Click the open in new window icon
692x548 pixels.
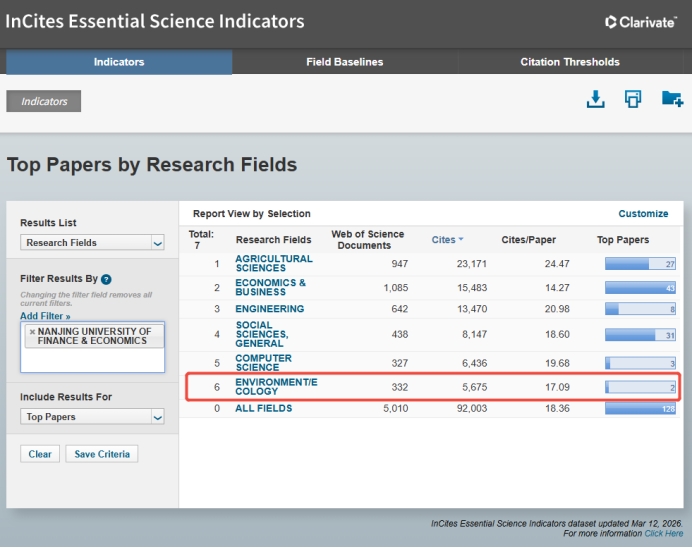[x=633, y=99]
